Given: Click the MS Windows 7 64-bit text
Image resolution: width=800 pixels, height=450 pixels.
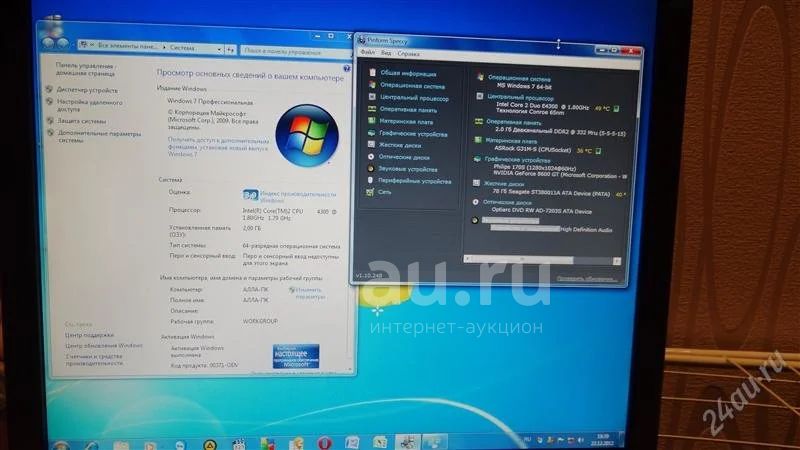Looking at the screenshot, I should [524, 87].
